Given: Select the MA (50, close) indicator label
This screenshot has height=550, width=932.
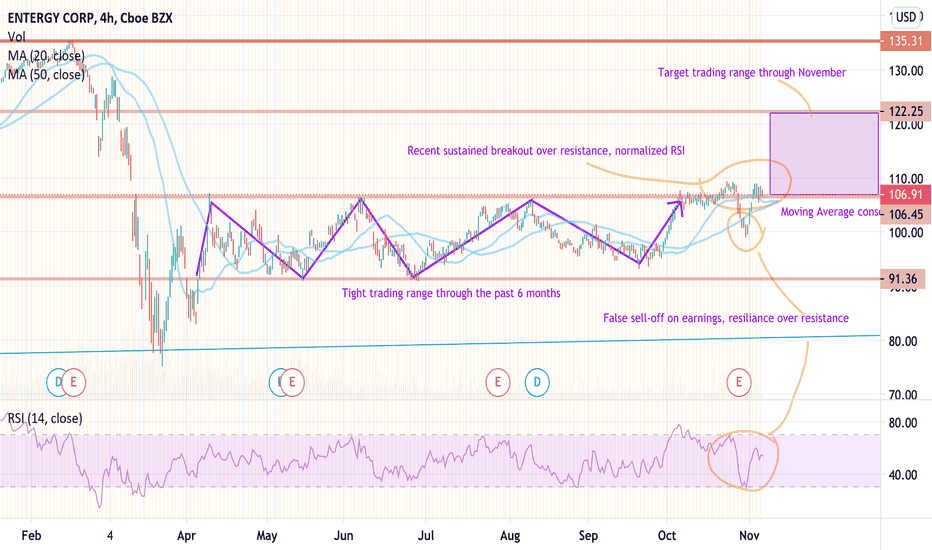Looking at the screenshot, I should point(46,74).
